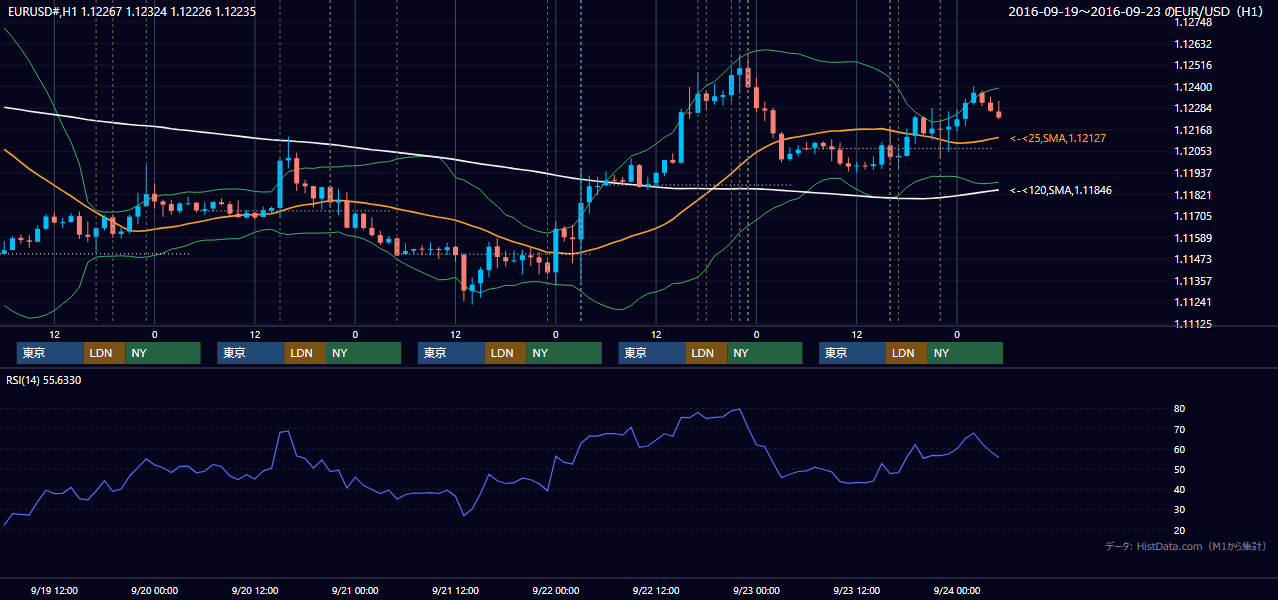Click the leftmost NY session block

(163, 353)
